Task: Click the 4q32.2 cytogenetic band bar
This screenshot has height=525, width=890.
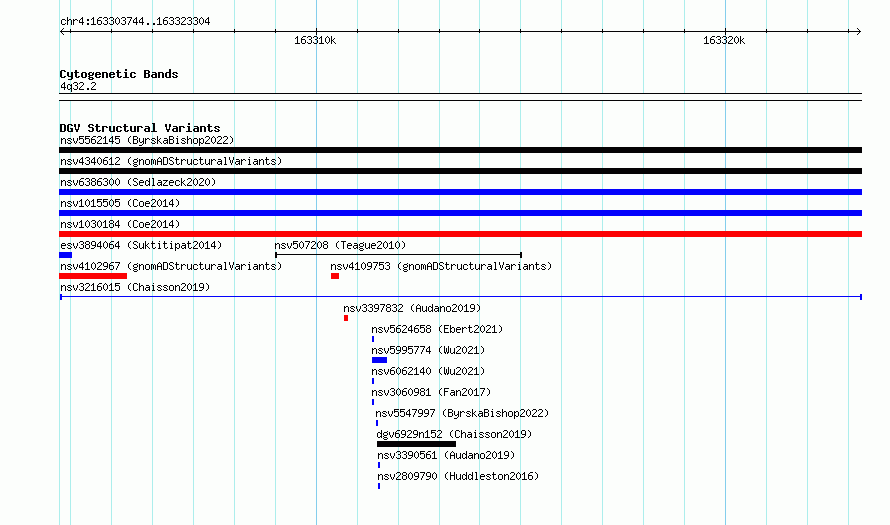Action: (x=460, y=97)
